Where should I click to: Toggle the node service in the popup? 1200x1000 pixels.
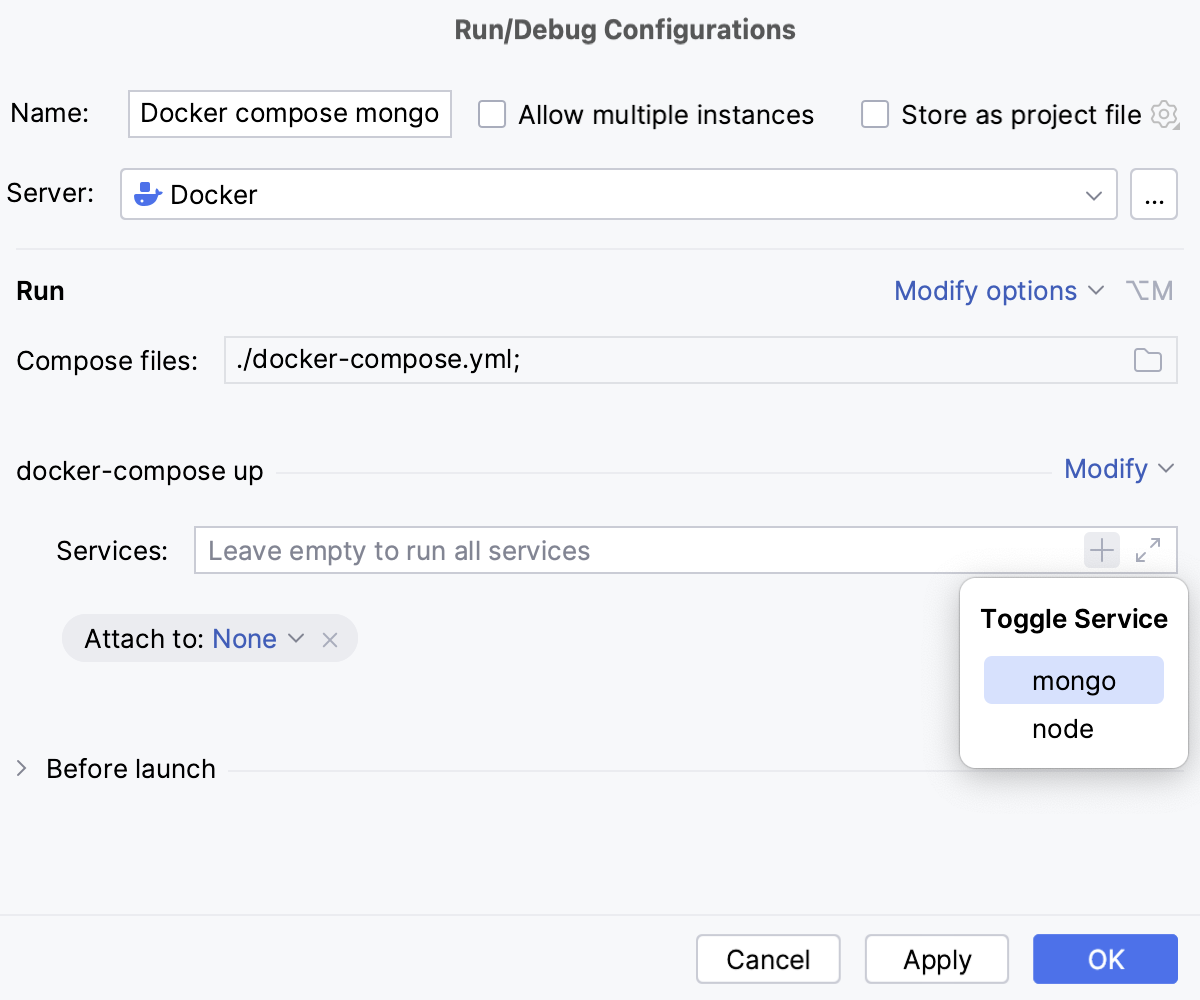(1062, 729)
